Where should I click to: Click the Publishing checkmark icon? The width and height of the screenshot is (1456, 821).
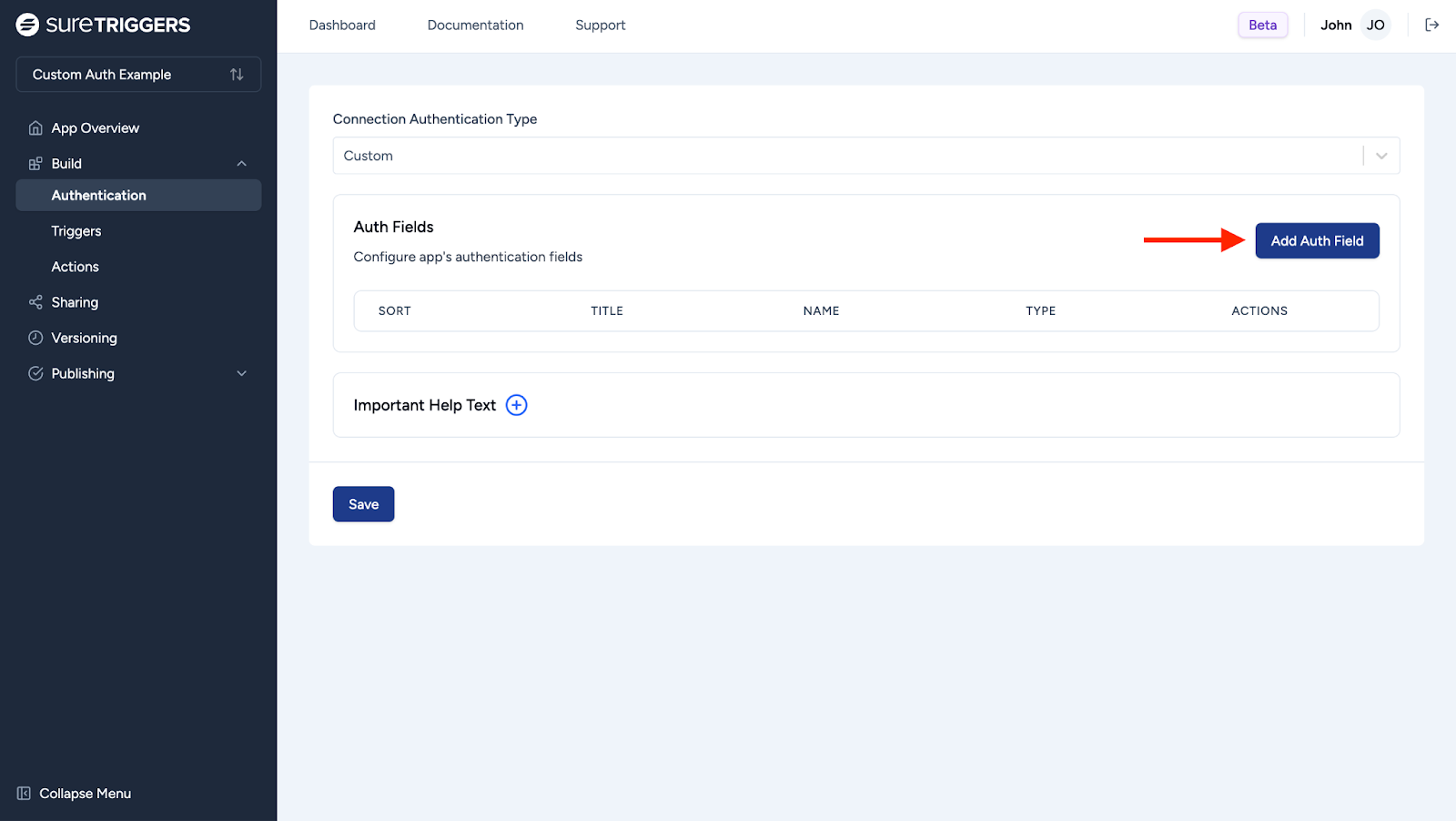(x=35, y=373)
